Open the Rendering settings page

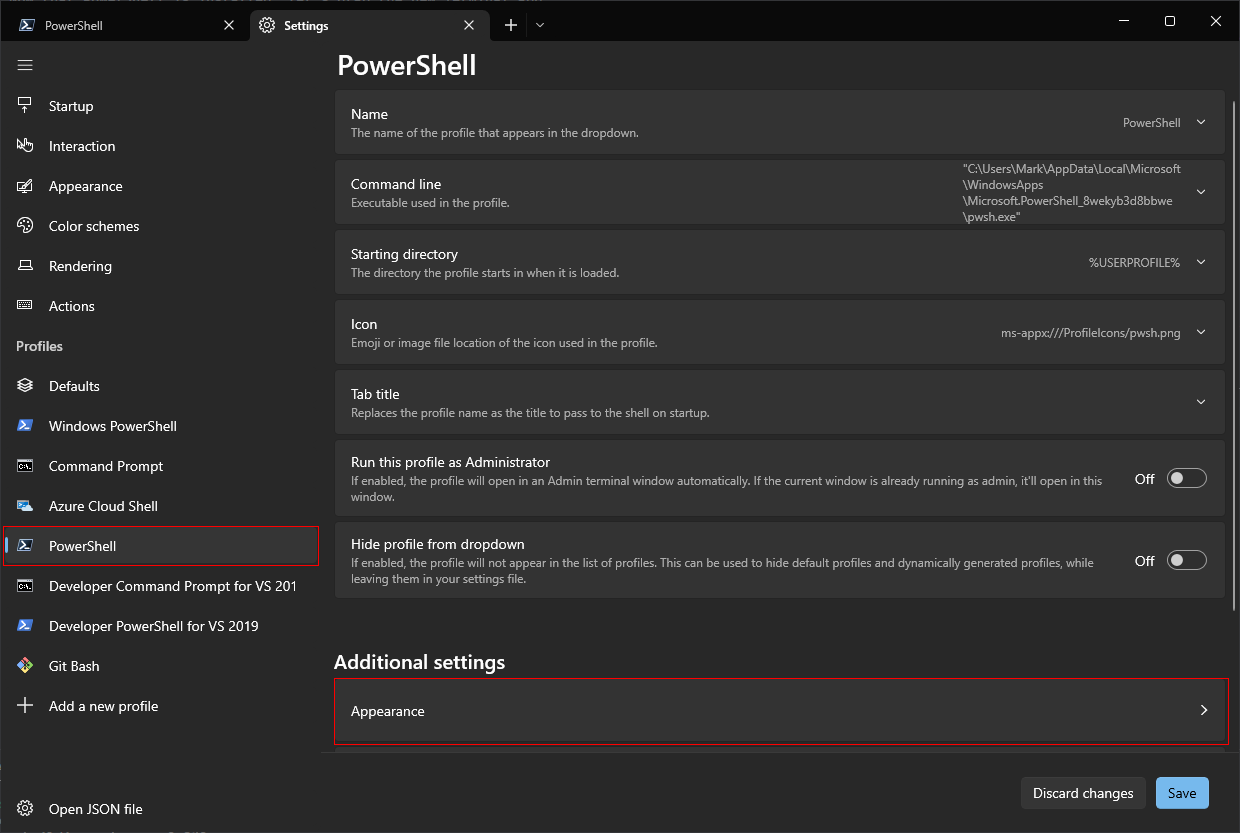coord(160,266)
